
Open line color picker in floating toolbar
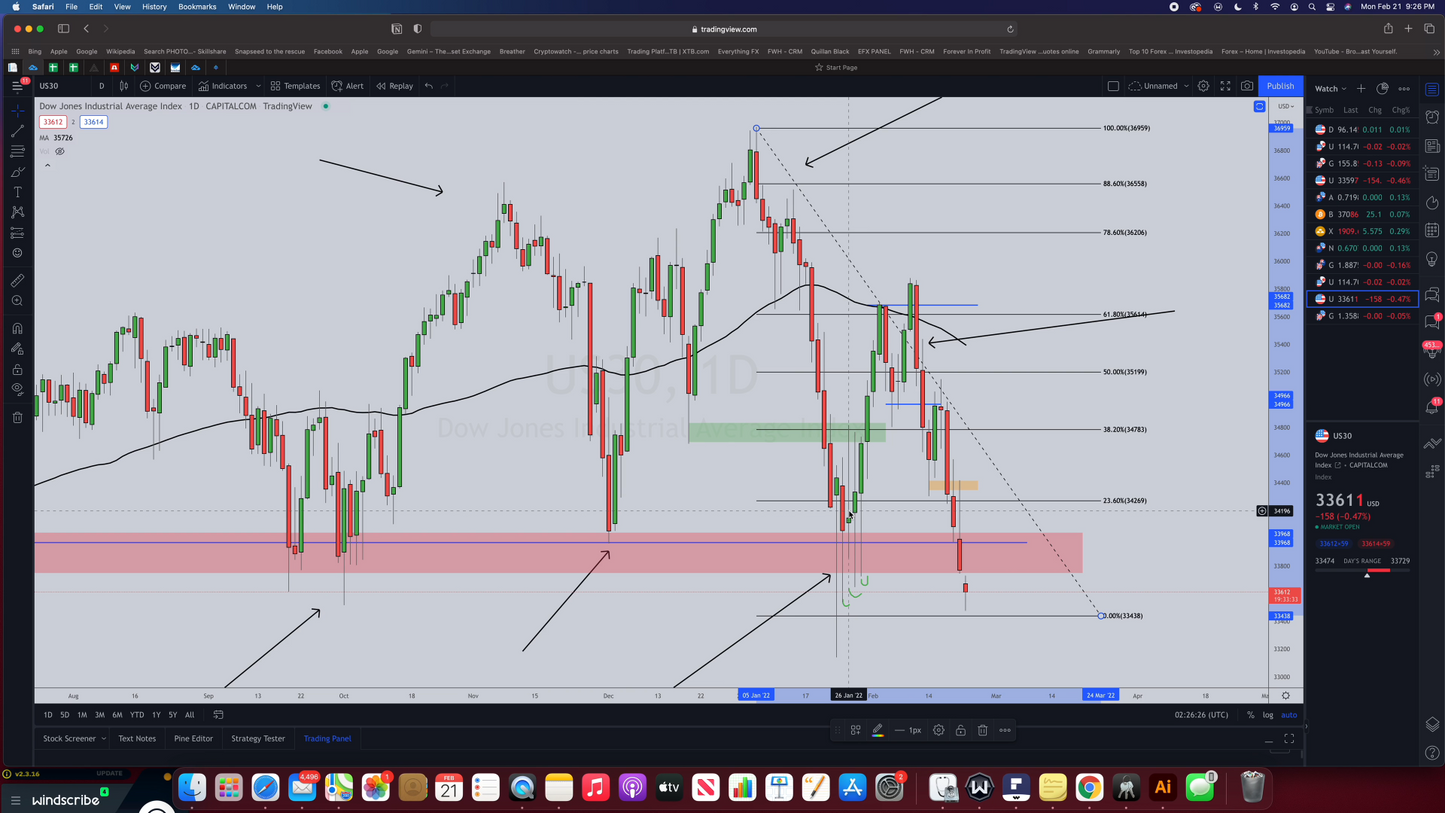pyautogui.click(x=877, y=730)
